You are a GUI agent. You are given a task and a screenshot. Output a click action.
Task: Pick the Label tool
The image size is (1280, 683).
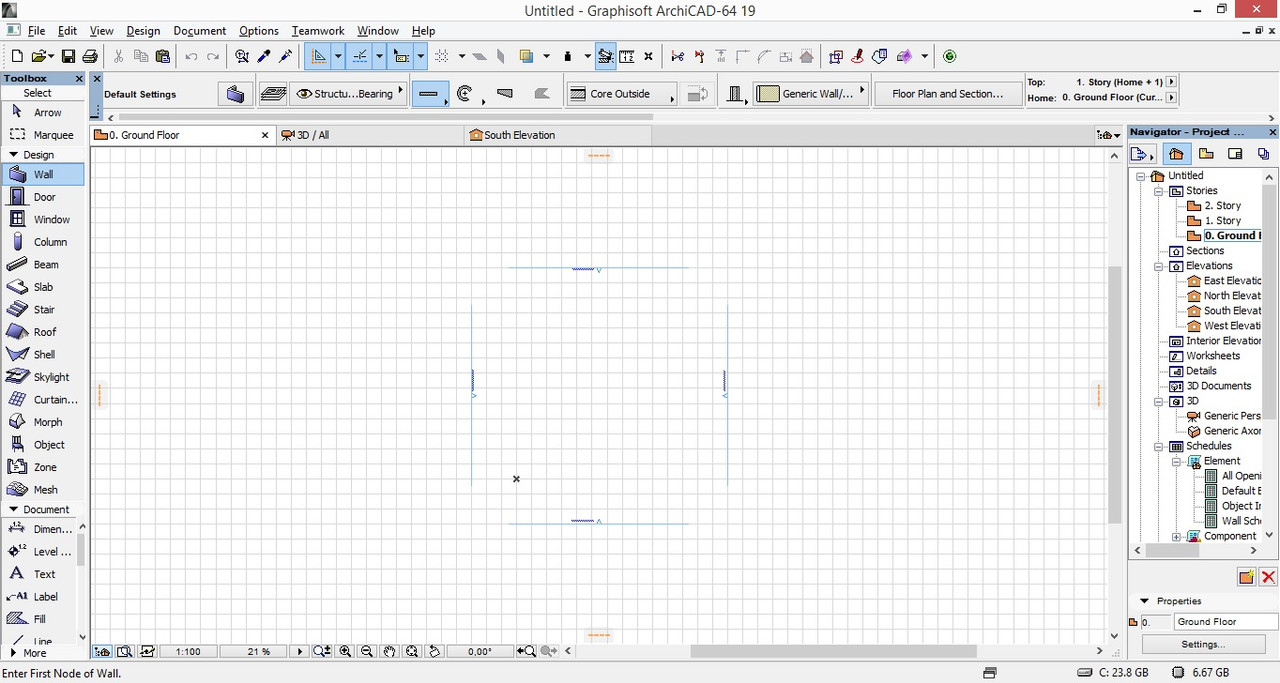point(40,596)
